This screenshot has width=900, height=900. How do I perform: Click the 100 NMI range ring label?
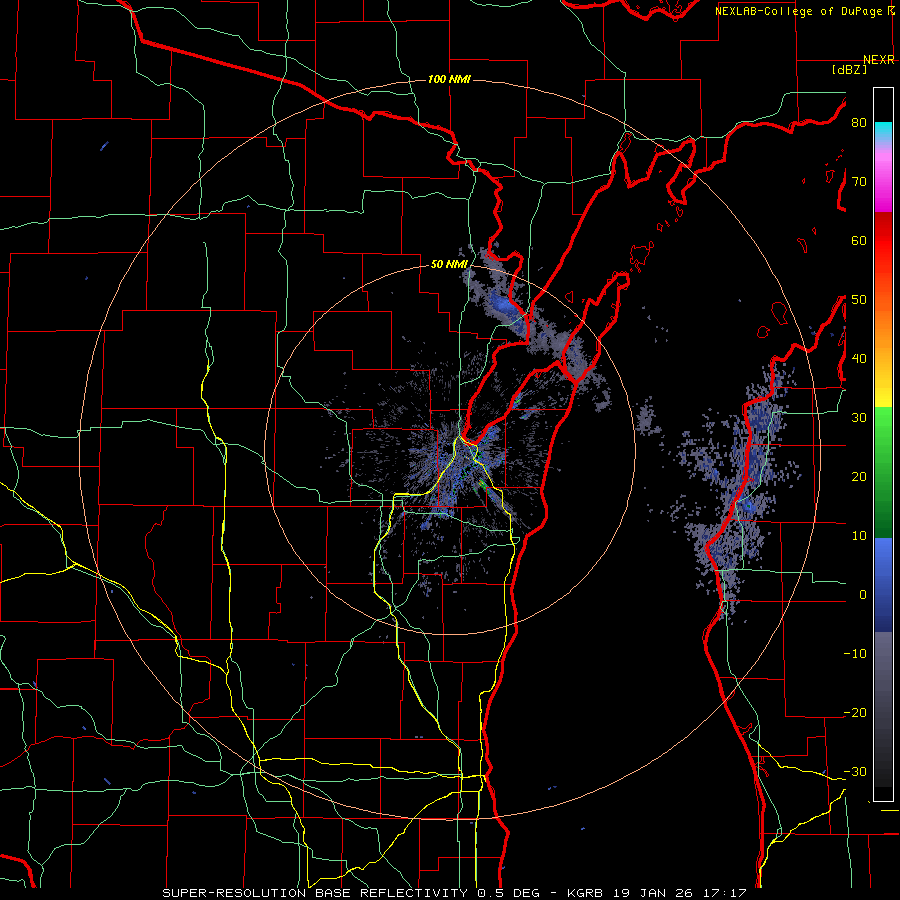click(x=449, y=79)
